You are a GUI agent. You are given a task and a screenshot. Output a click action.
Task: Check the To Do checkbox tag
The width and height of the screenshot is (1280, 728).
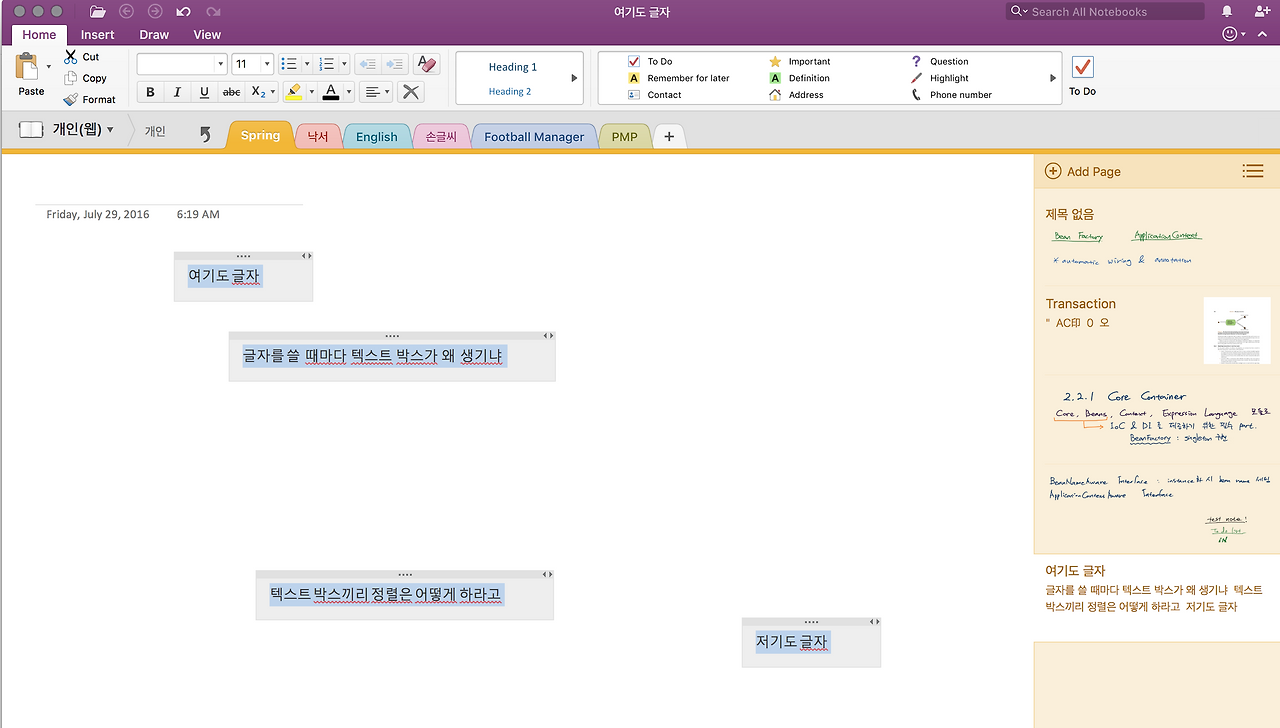[x=633, y=61]
